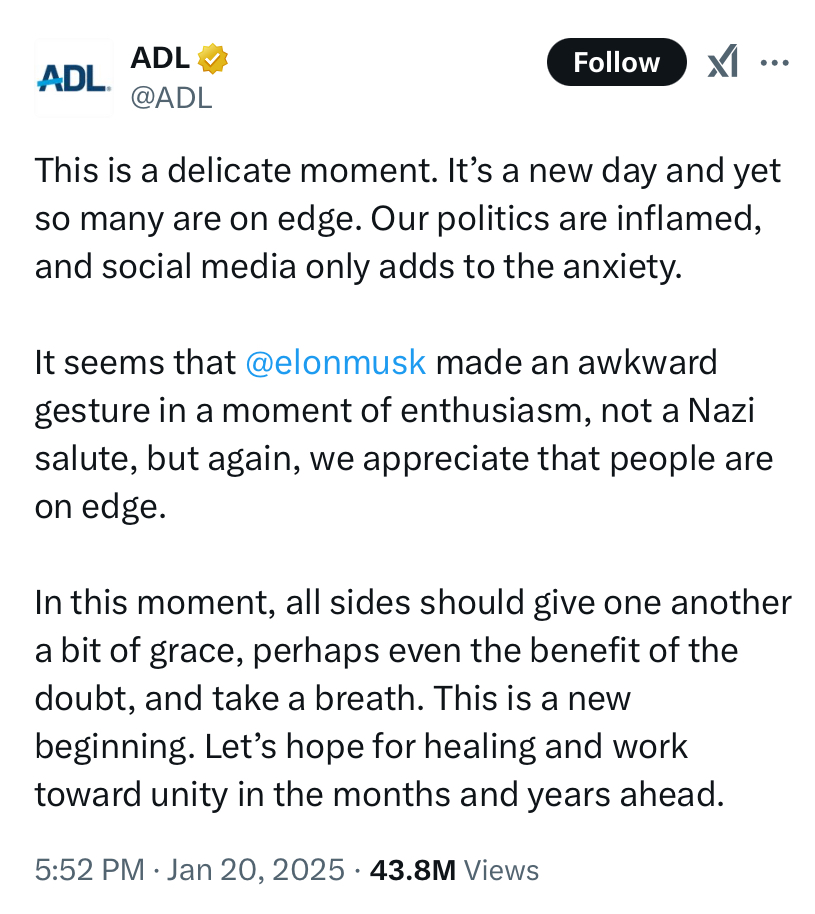815x914 pixels.
Task: Open the ADL logo profile picture
Action: [74, 78]
